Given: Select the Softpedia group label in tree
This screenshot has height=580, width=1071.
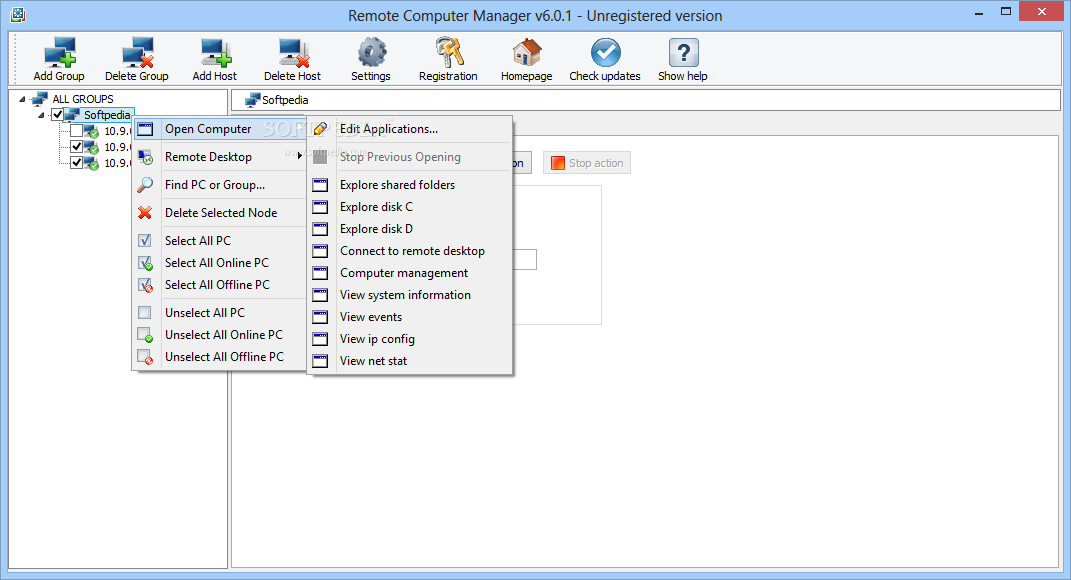Looking at the screenshot, I should [x=107, y=115].
